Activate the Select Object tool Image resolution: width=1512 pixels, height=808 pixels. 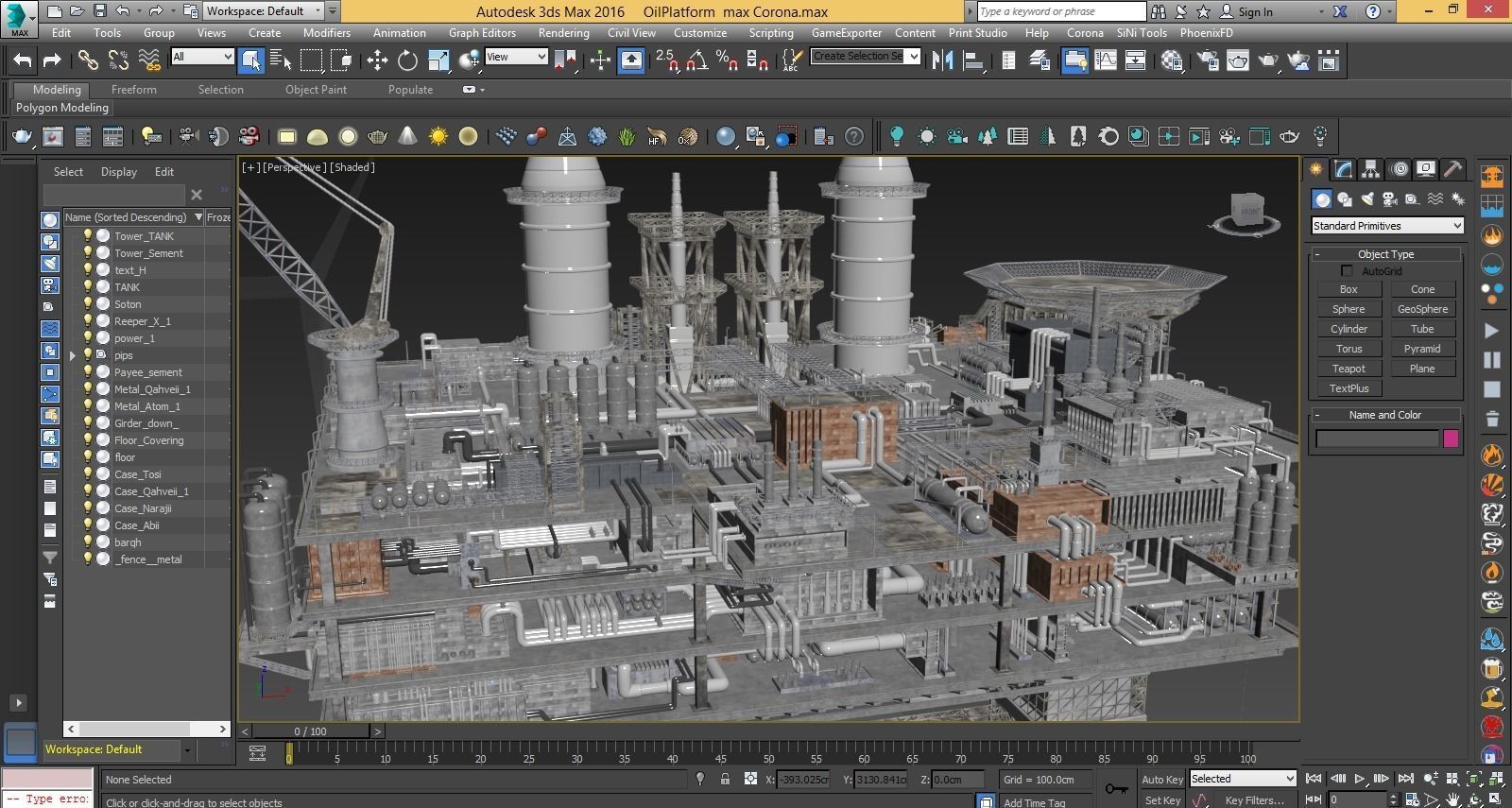(250, 61)
